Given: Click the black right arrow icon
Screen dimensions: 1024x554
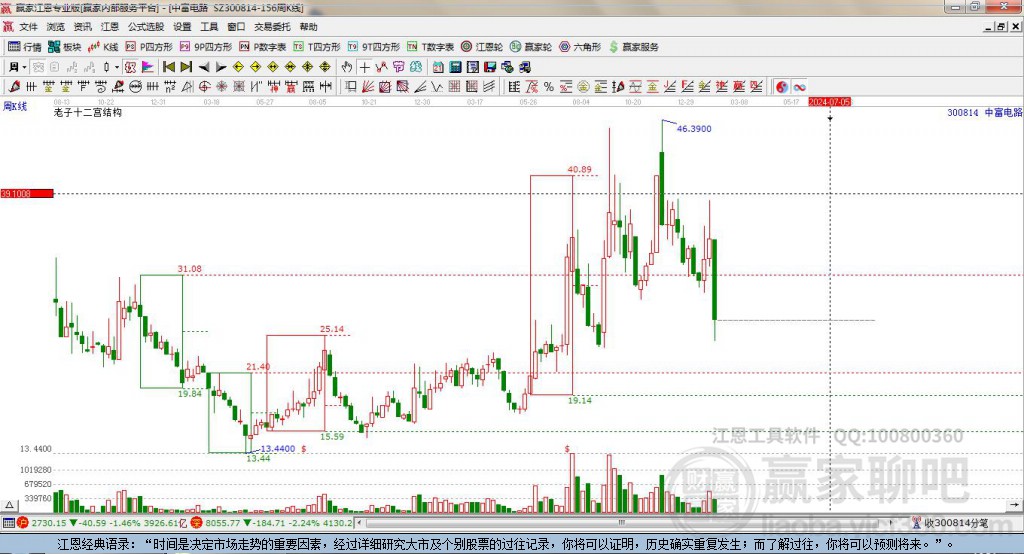Looking at the screenshot, I should 221,67.
